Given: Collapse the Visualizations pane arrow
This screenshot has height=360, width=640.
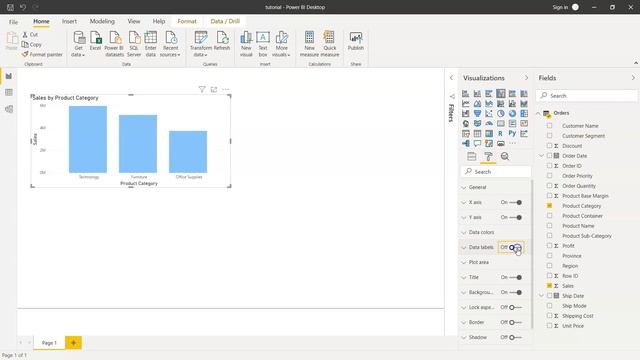Looking at the screenshot, I should click(526, 78).
